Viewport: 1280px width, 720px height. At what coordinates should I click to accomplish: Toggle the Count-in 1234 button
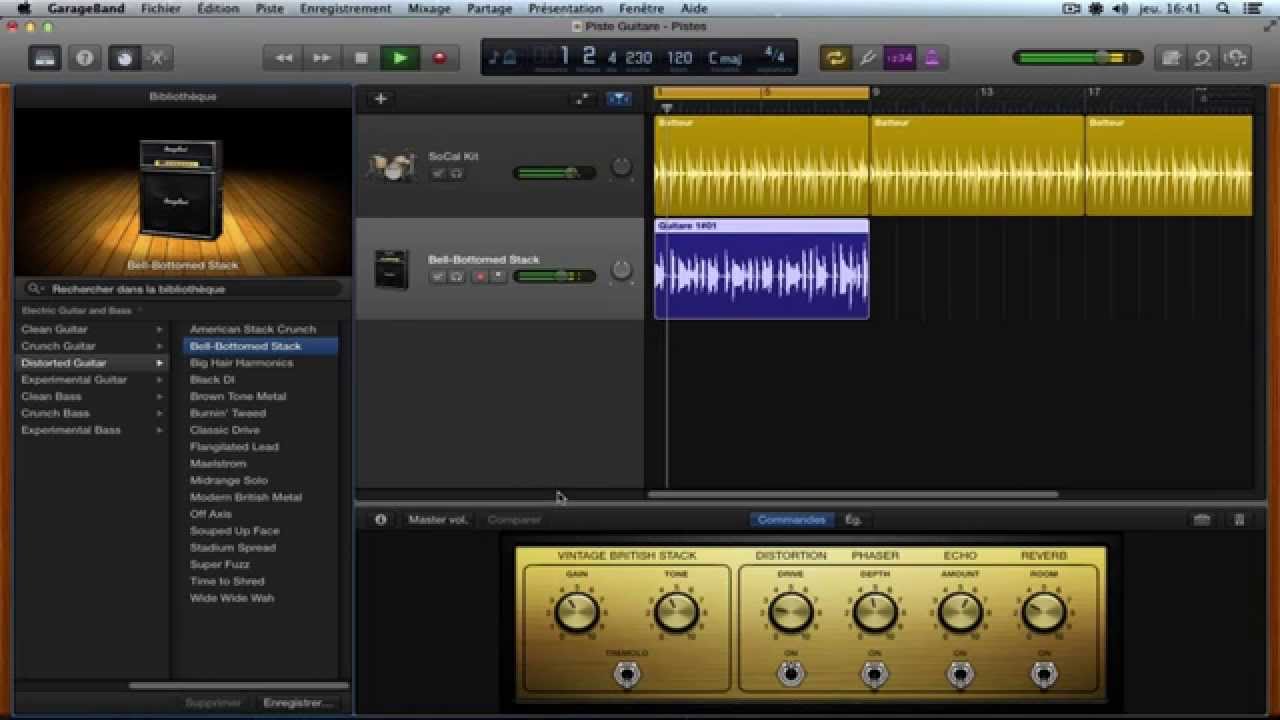pos(900,58)
